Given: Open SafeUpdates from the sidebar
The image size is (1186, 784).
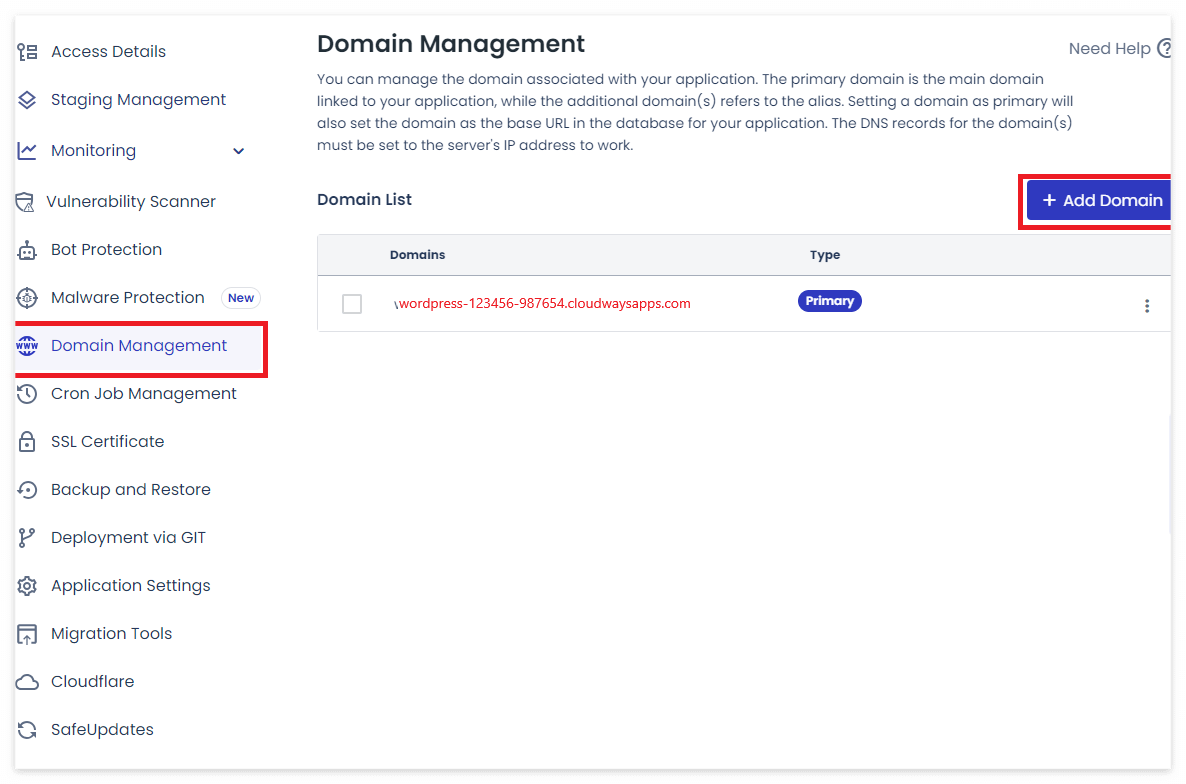Looking at the screenshot, I should click(x=102, y=730).
